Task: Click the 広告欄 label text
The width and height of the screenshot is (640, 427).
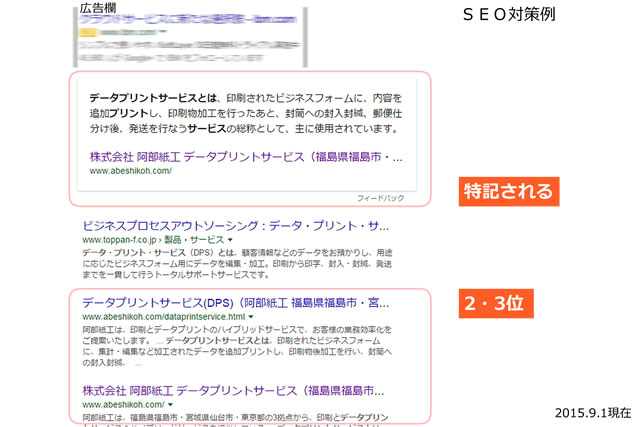Action: 98,8
